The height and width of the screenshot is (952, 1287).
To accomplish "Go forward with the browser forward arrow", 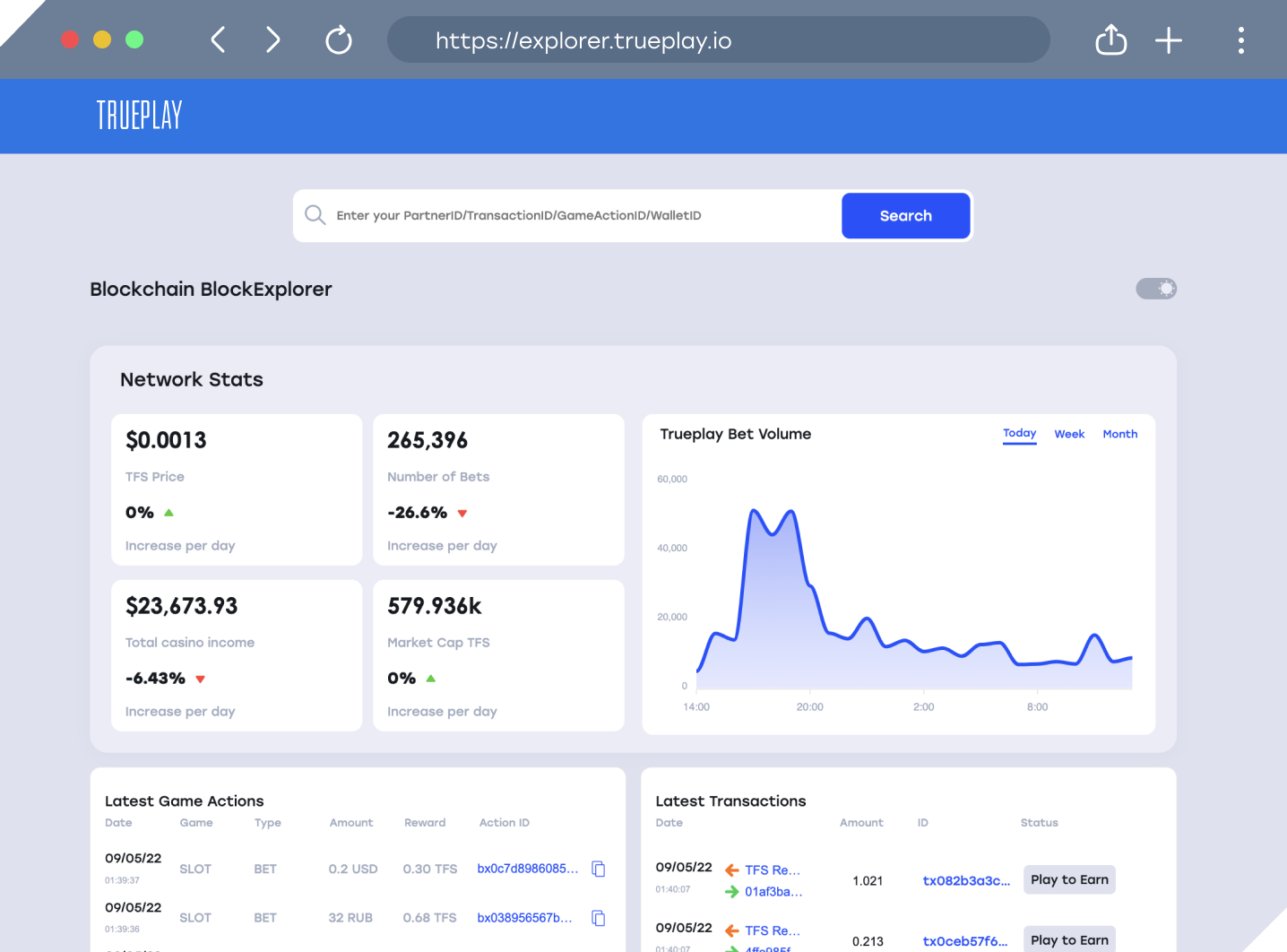I will pyautogui.click(x=273, y=40).
